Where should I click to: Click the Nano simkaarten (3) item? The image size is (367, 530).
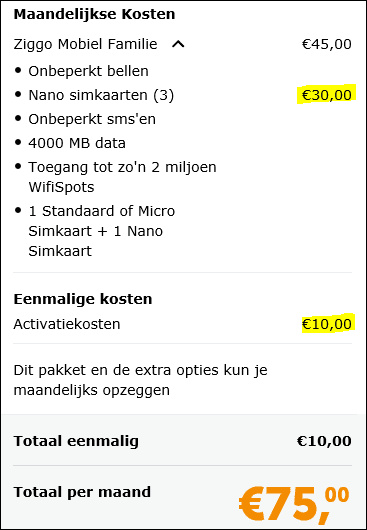[101, 96]
